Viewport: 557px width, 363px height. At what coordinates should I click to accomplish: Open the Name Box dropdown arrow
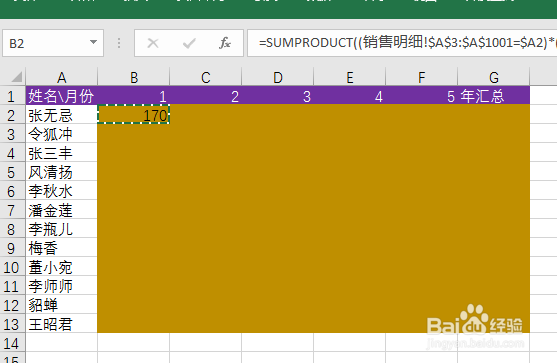[93, 42]
